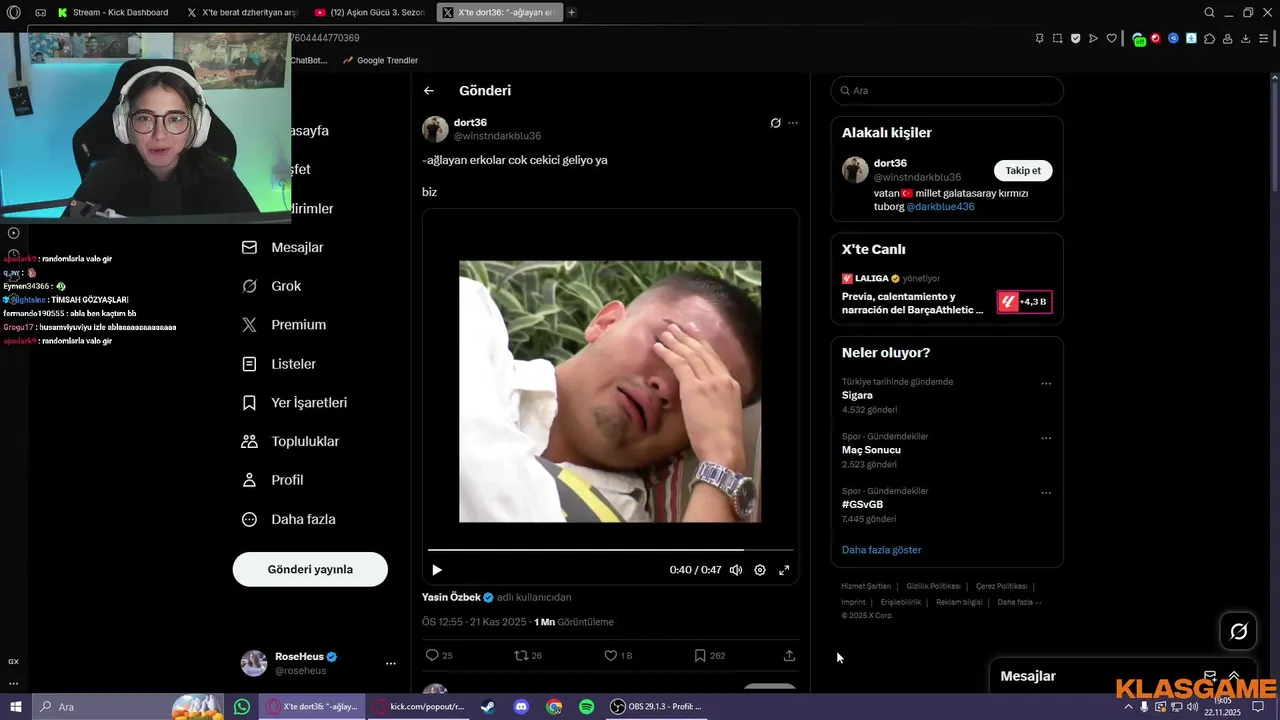The width and height of the screenshot is (1280, 720).
Task: Seek on the video progress bar
Action: click(x=610, y=549)
